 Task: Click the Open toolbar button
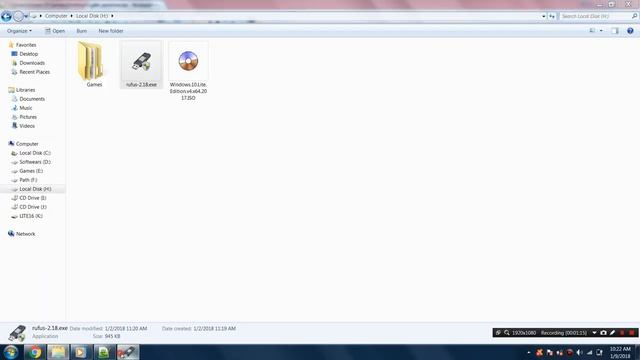click(55, 31)
